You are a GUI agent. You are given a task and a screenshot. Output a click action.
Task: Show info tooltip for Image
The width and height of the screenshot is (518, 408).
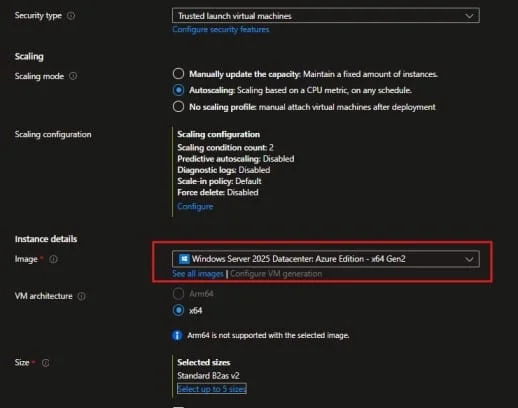point(53,259)
